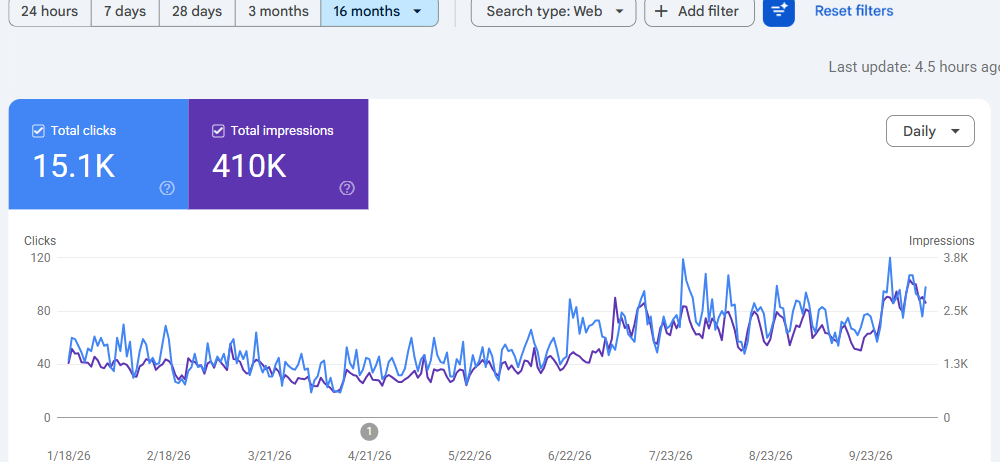Click the 1/18/26 date axis label
The width and height of the screenshot is (1000, 462).
[x=69, y=456]
